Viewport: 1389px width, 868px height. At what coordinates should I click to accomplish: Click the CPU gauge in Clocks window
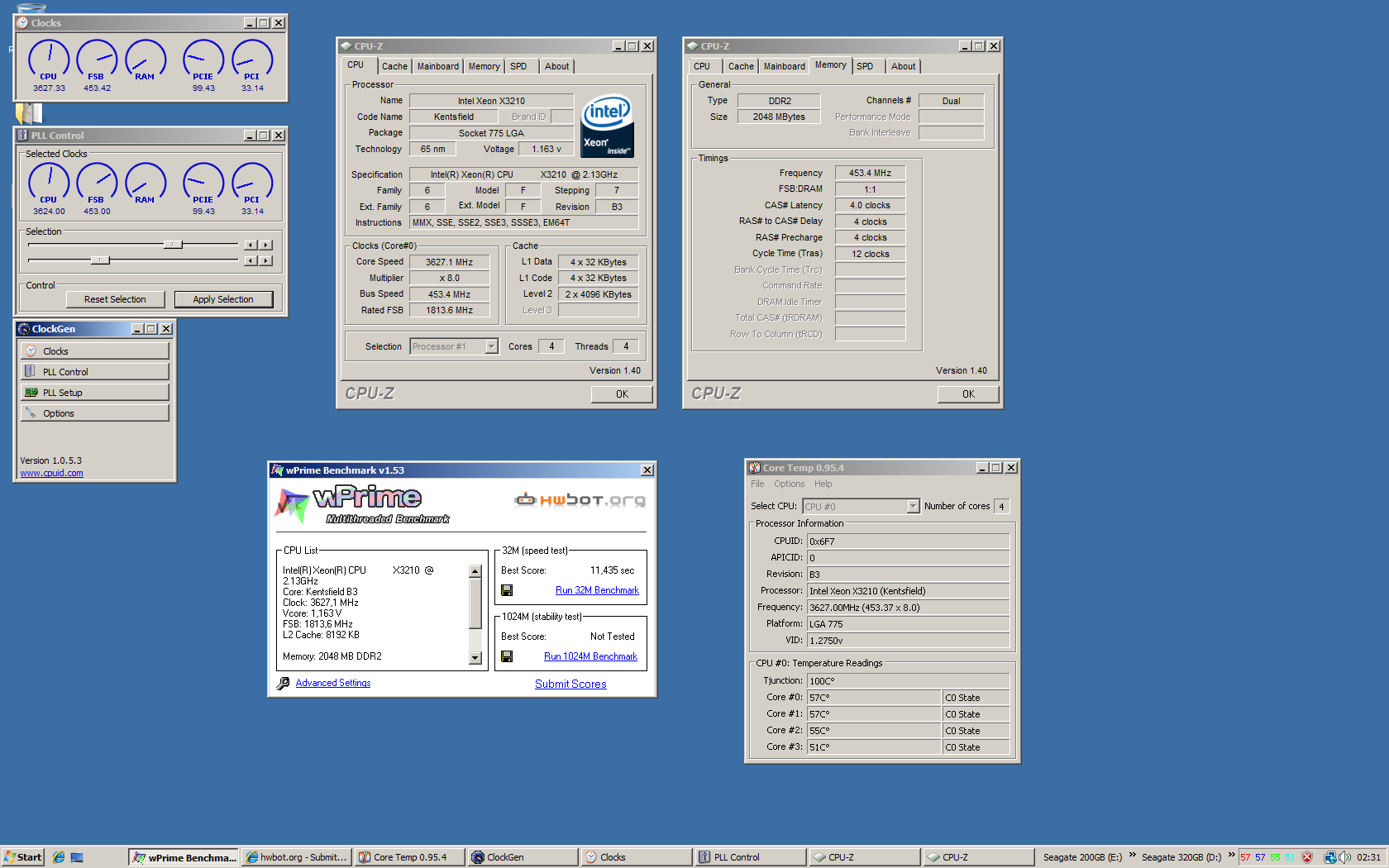[49, 60]
